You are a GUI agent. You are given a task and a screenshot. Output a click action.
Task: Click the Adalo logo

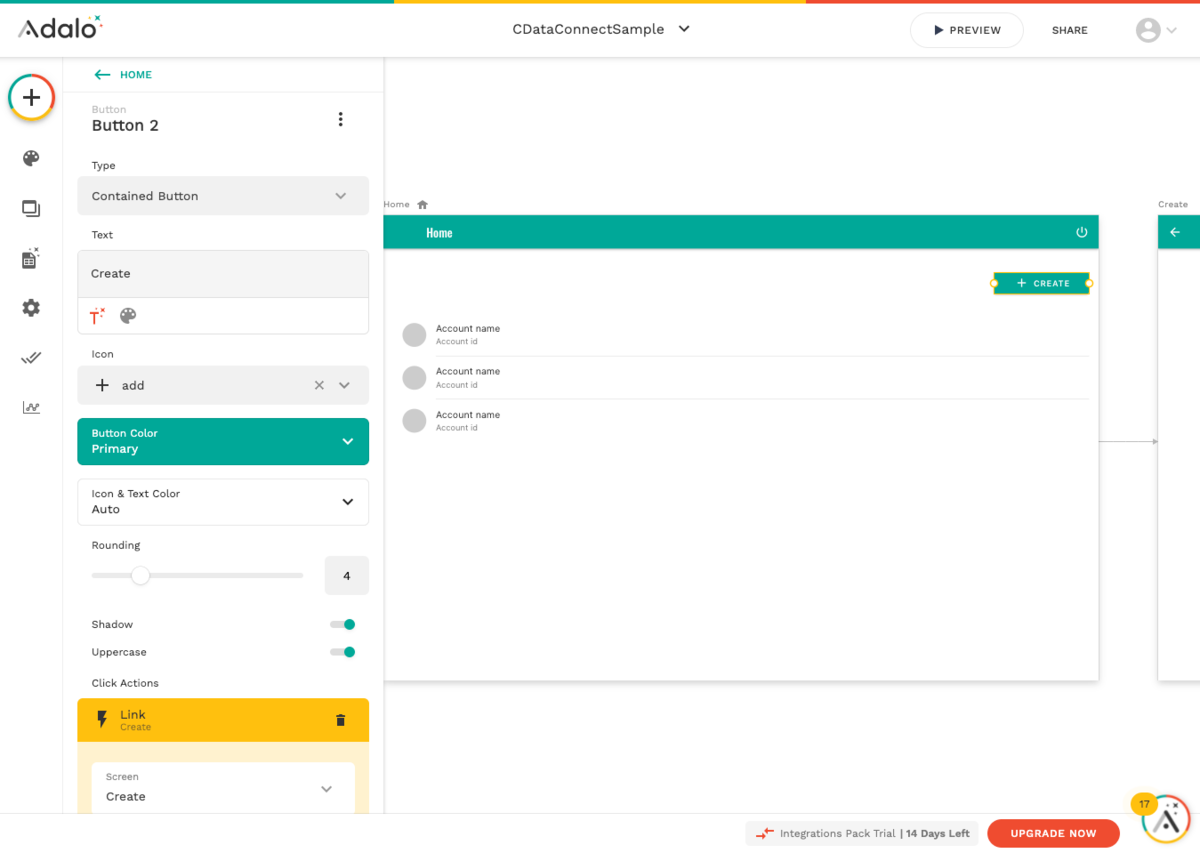pyautogui.click(x=60, y=28)
